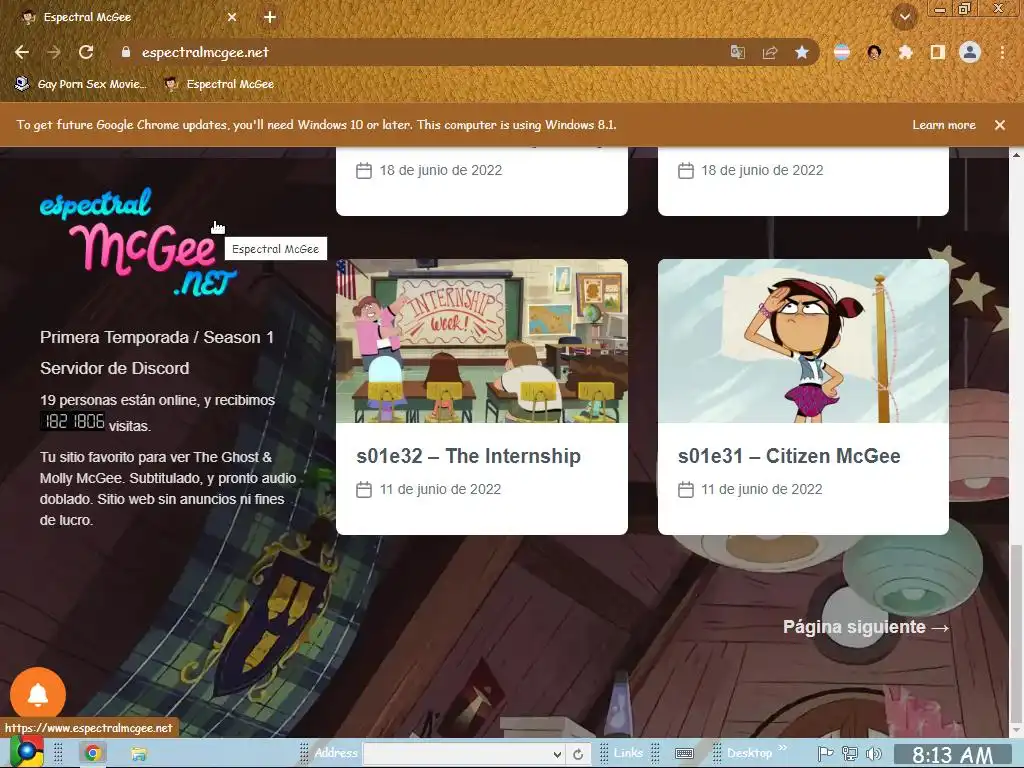Click the Chrome taskbar icon
This screenshot has height=768, width=1024.
pyautogui.click(x=93, y=754)
